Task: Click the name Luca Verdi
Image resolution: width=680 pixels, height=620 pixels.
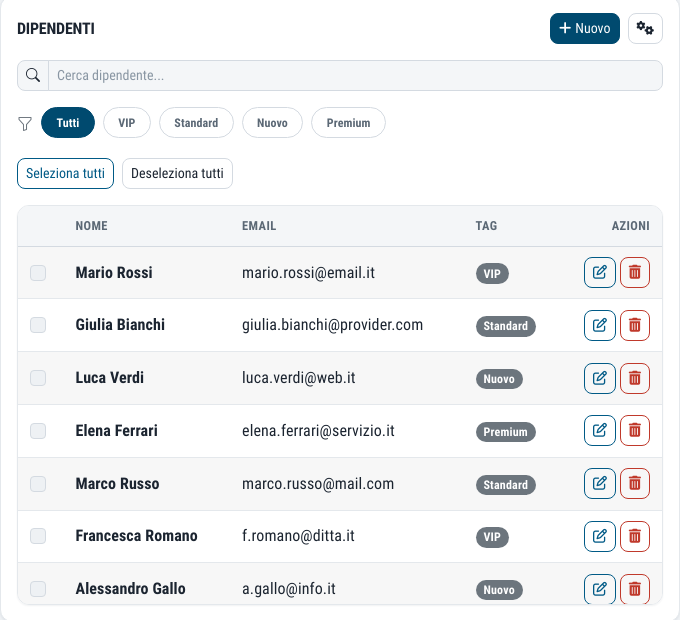Action: point(110,378)
